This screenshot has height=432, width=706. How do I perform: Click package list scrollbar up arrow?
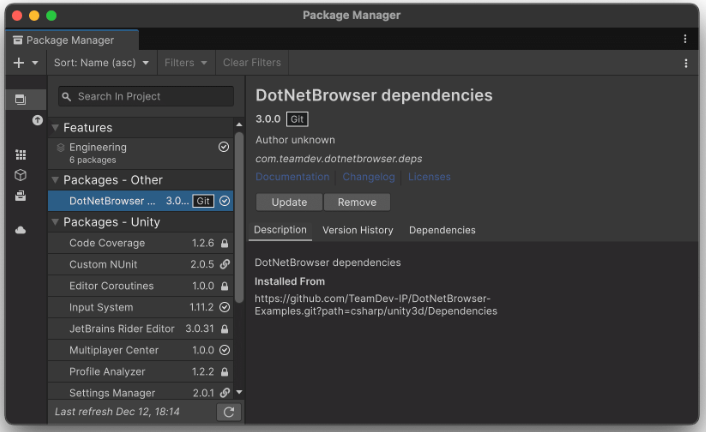tap(239, 124)
